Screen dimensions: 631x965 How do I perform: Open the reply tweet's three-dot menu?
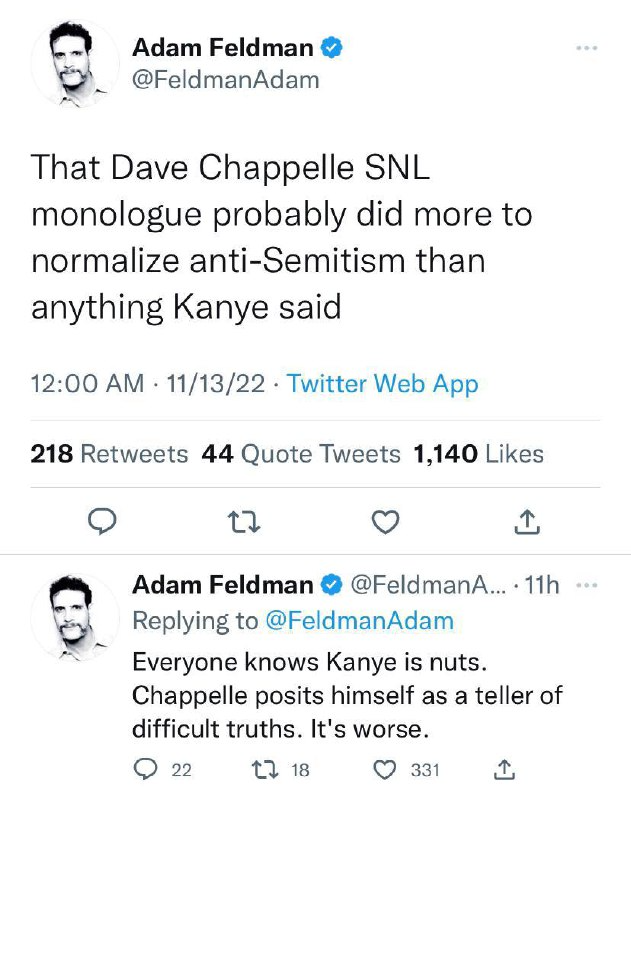[x=589, y=586]
